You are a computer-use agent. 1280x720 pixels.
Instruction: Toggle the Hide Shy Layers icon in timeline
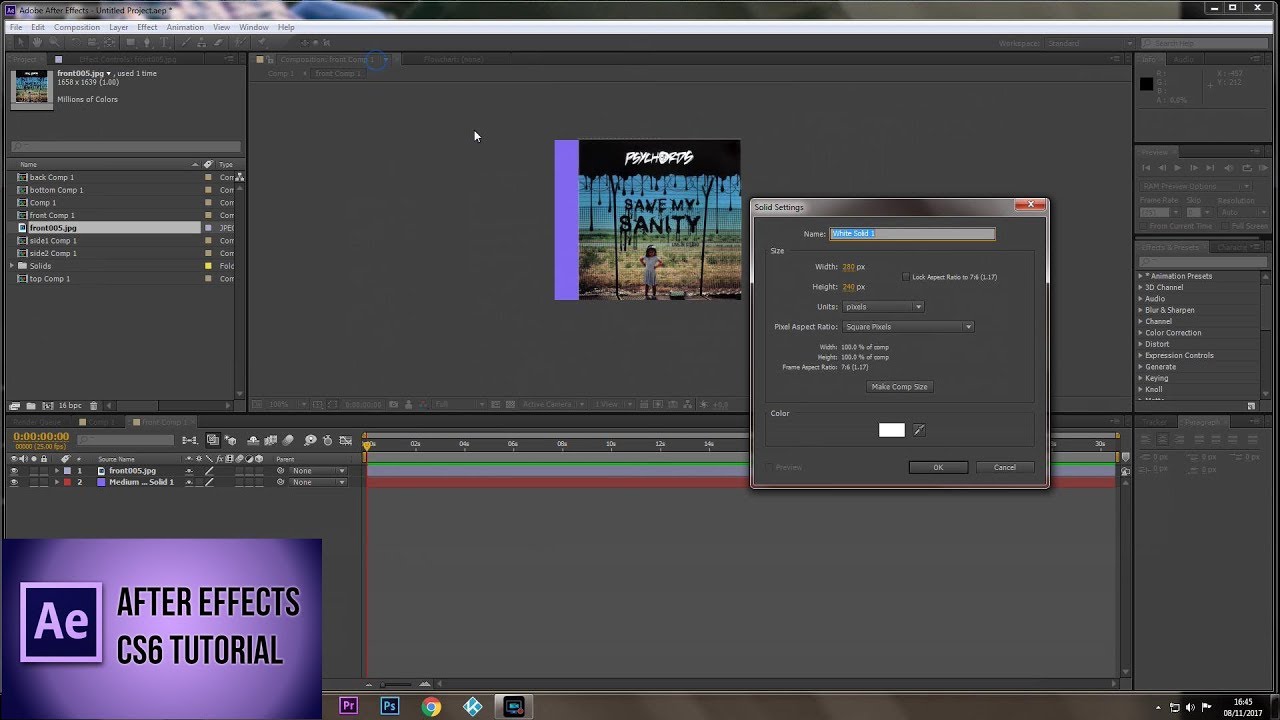coord(253,441)
